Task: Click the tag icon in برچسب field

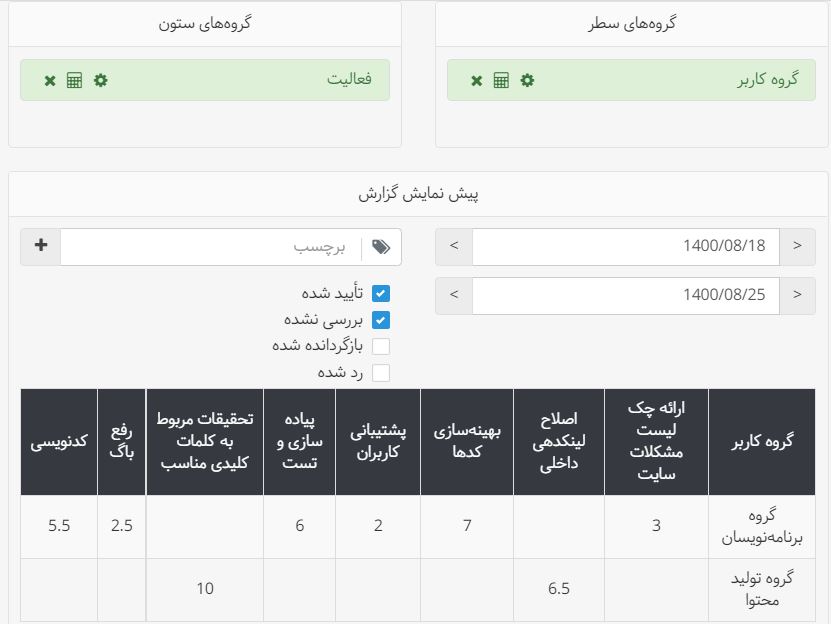Action: [x=381, y=247]
